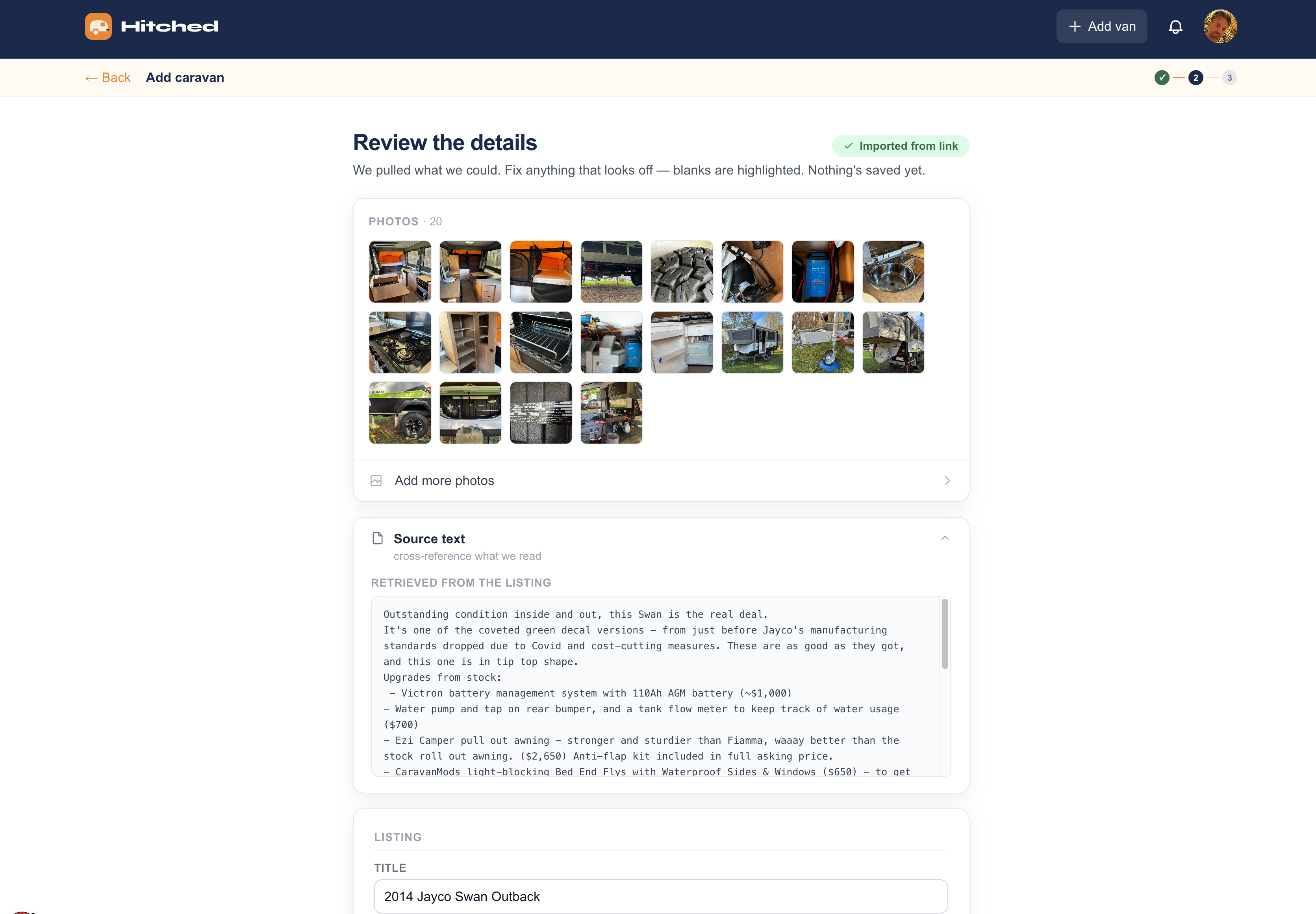Screen dimensions: 1316x914
Task: Open the campsite awning photo thumbnail
Action: click(x=612, y=413)
